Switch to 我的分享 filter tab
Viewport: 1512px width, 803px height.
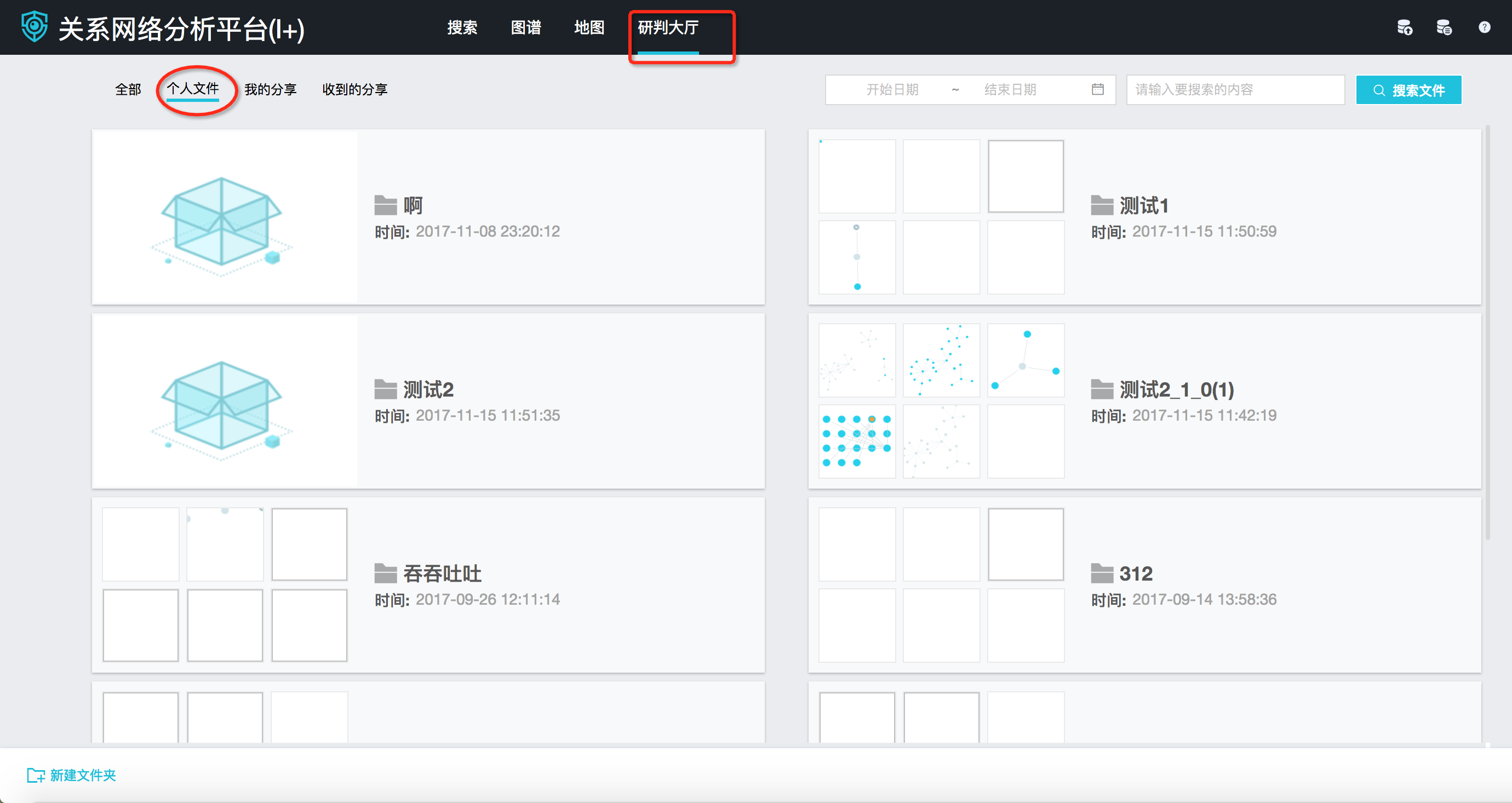click(270, 89)
